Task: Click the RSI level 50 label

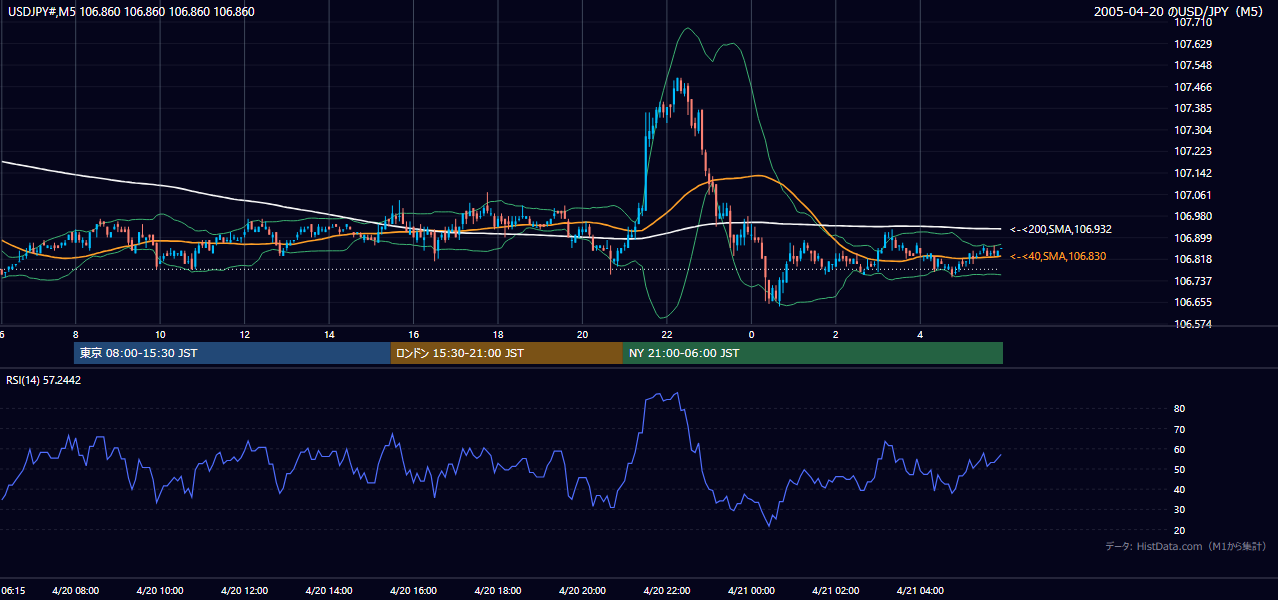Action: pos(1180,469)
